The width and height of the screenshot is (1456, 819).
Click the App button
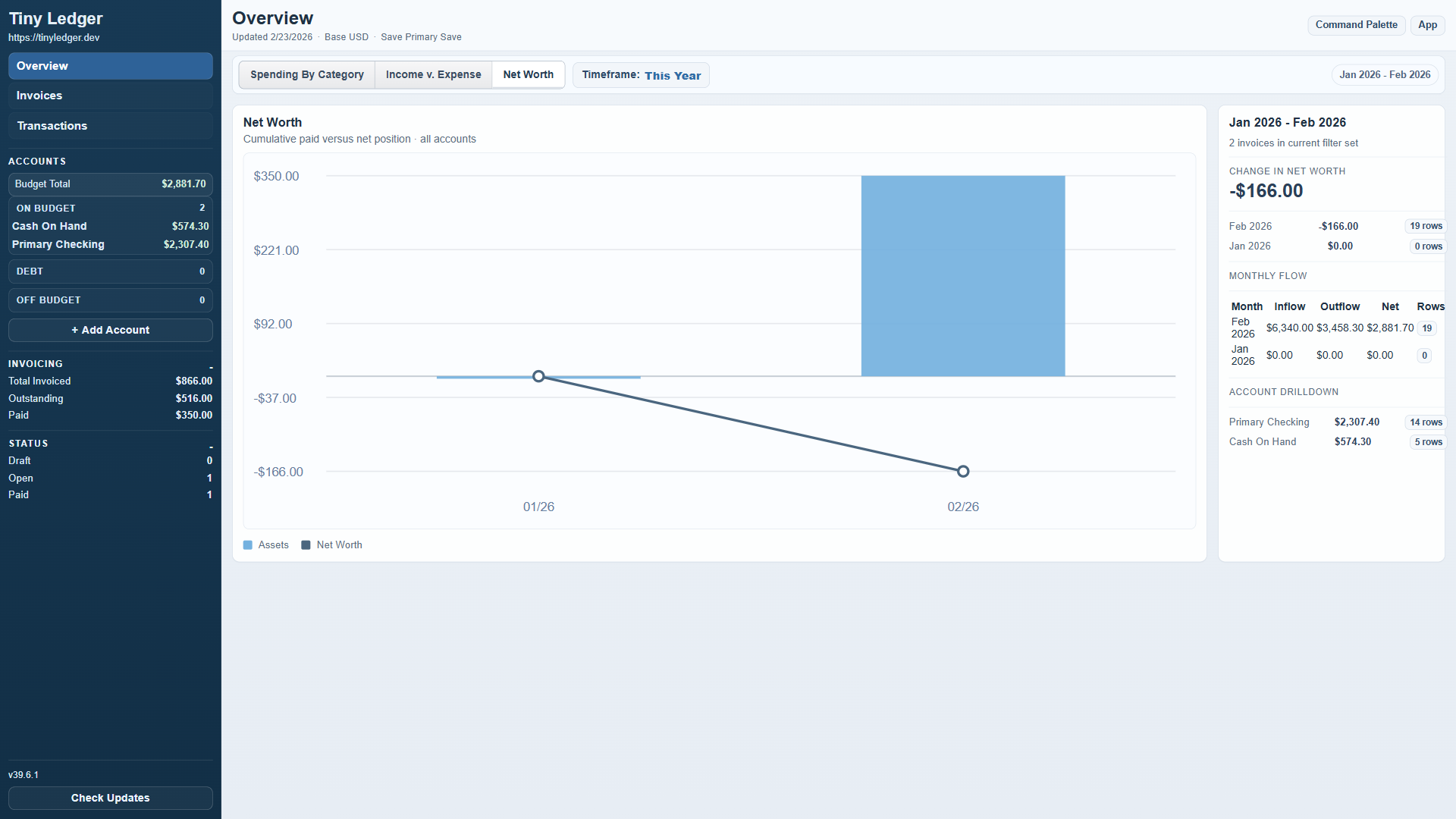pos(1427,24)
